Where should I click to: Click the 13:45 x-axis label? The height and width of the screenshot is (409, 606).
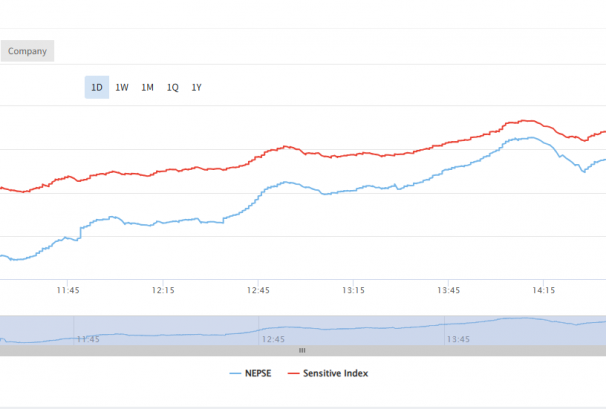(x=448, y=290)
